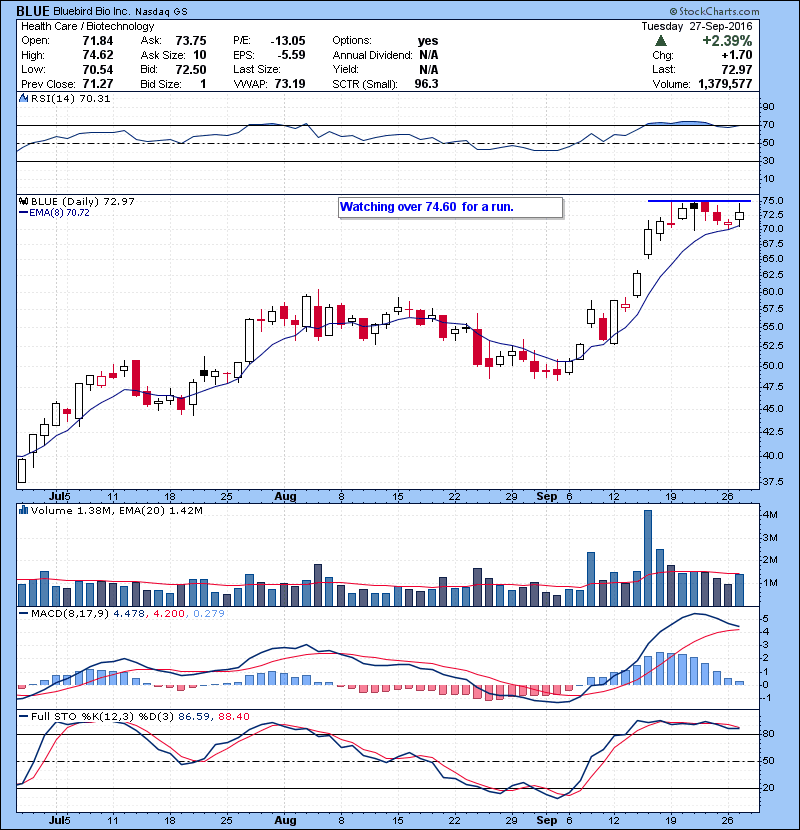
Task: Click the Volume 1.38M, EMA(20) 1.42M label
Action: (x=116, y=510)
